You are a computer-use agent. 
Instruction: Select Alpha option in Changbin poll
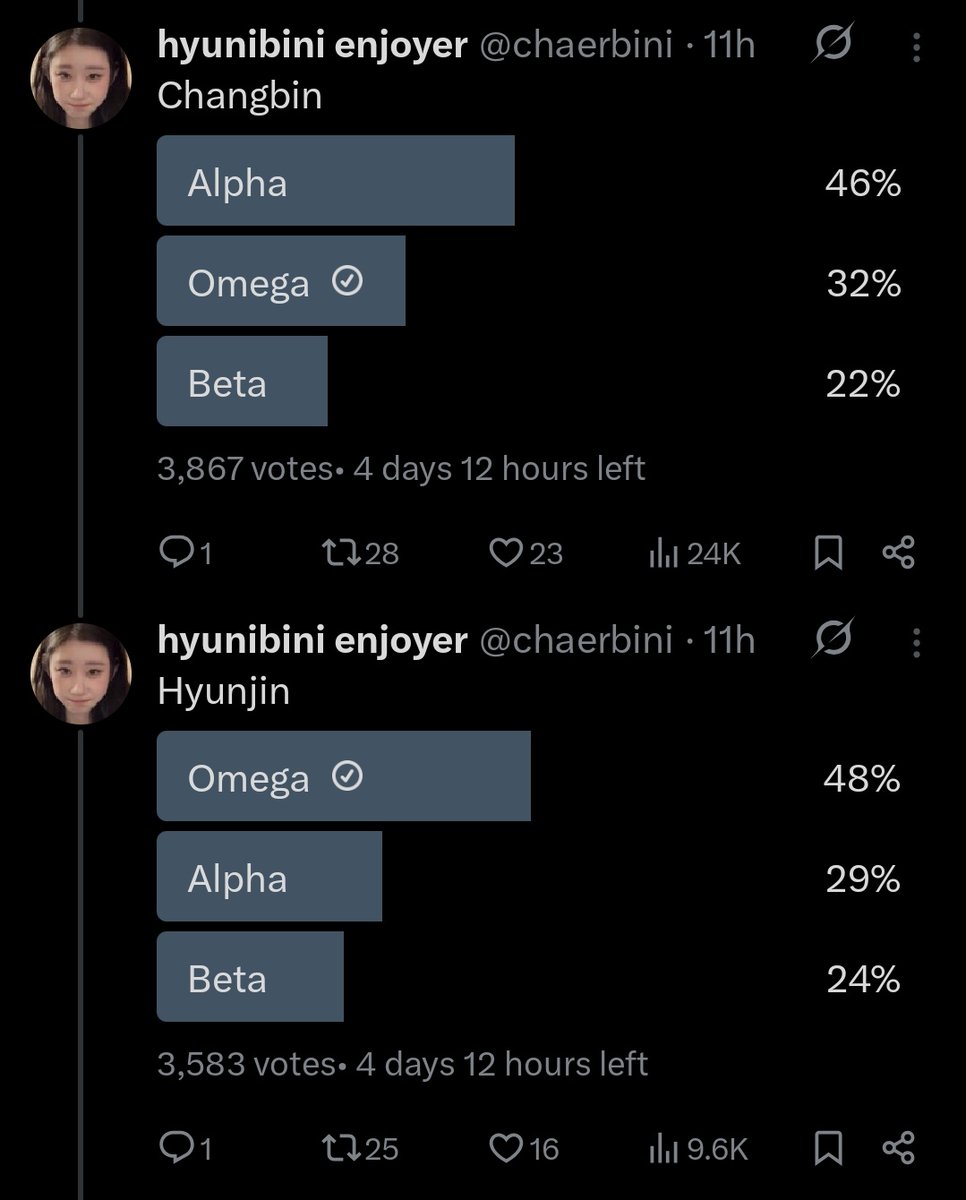tap(335, 181)
